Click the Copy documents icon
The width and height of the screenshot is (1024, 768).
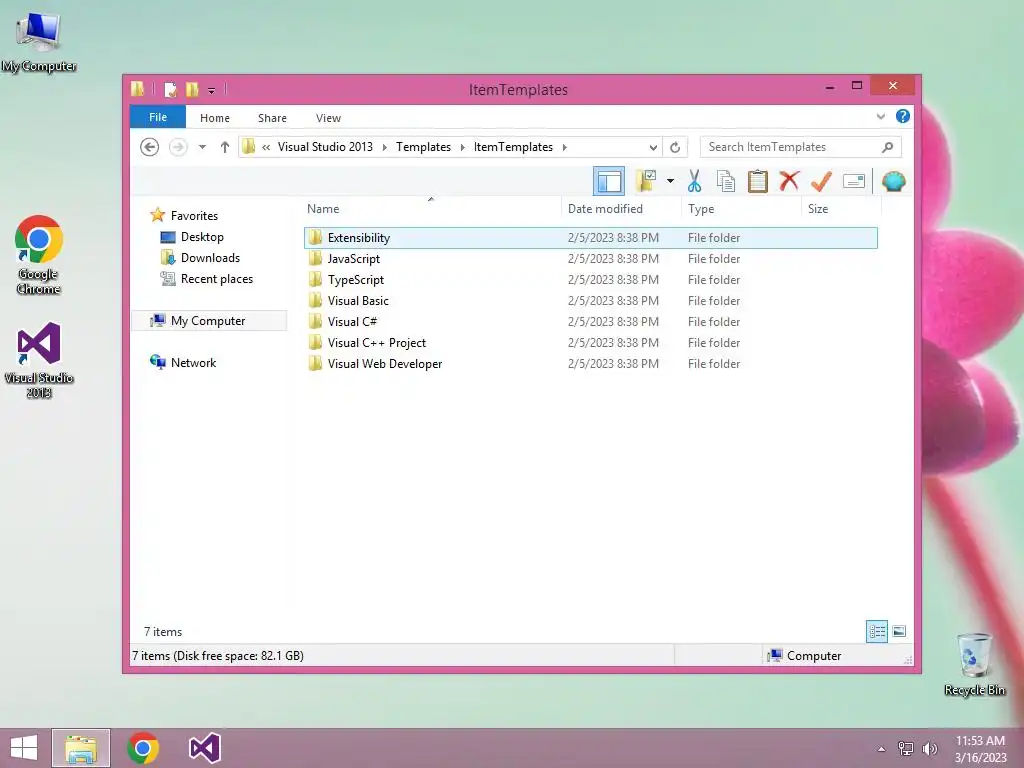[726, 181]
